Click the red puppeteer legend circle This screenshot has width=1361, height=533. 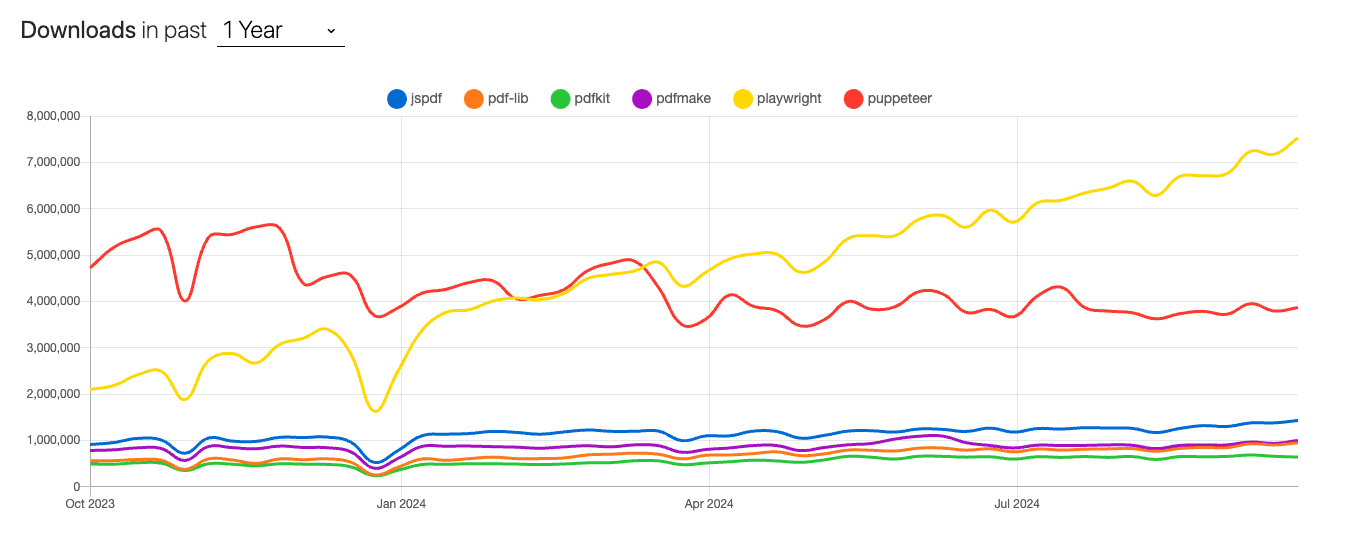(x=855, y=98)
